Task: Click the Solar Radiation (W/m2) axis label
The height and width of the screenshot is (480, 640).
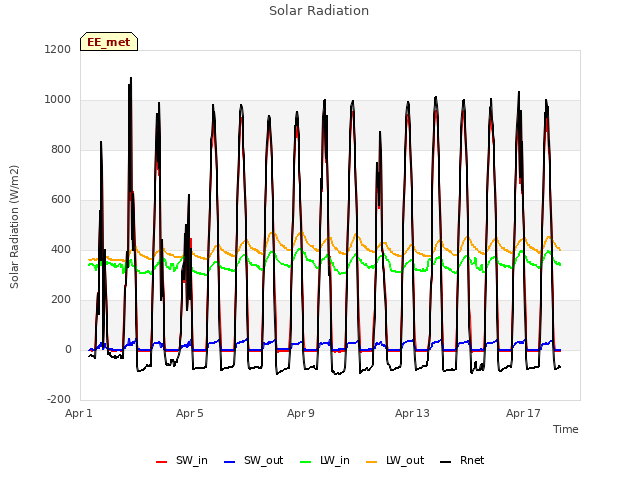Action: (14, 227)
